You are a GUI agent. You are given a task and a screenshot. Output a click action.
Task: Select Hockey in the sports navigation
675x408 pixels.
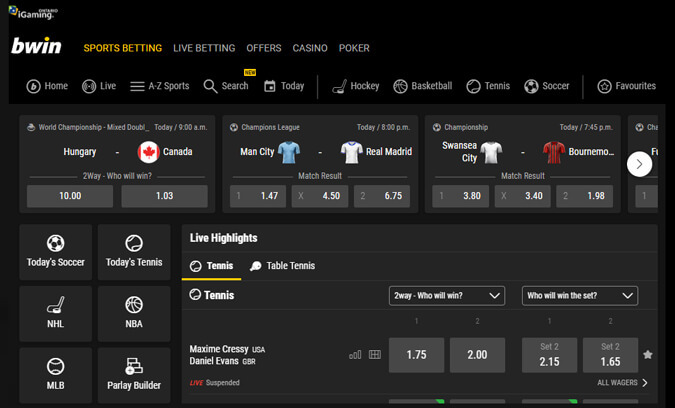coord(356,86)
